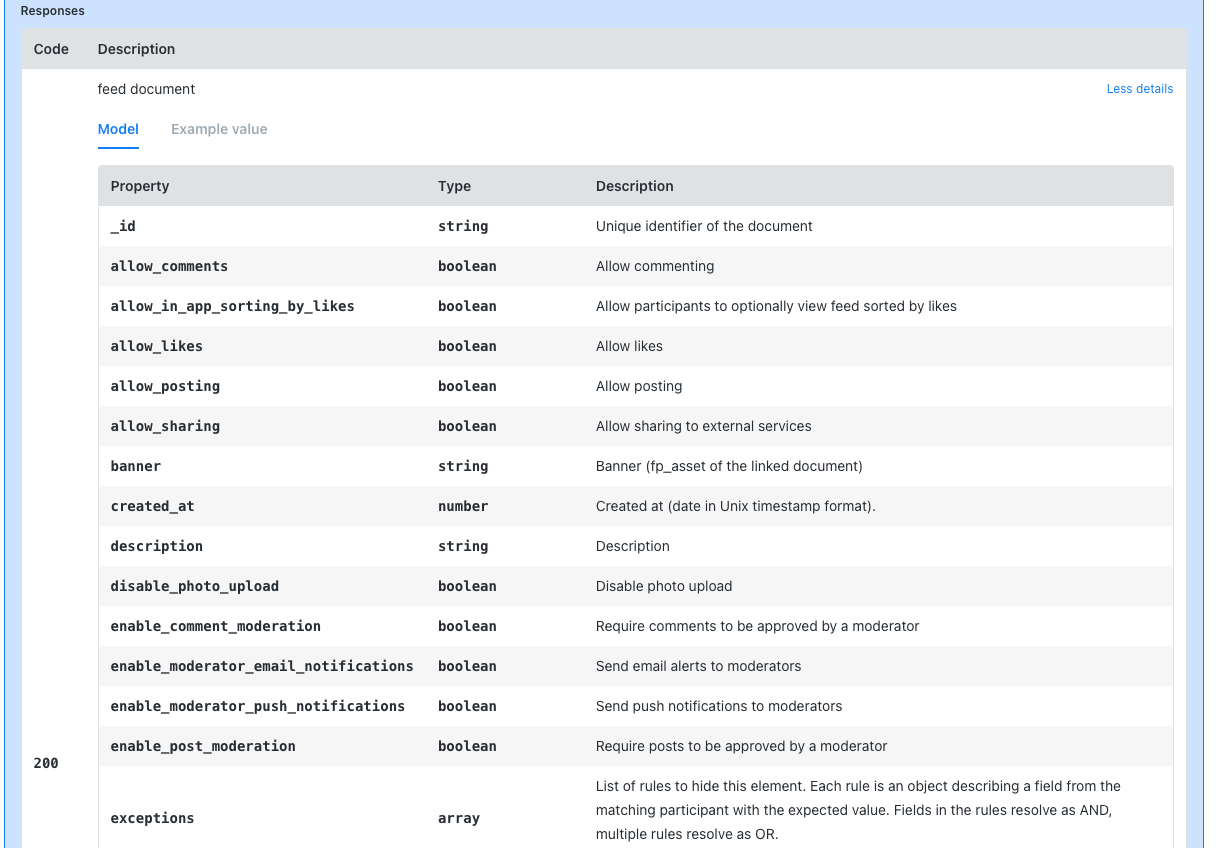Click the 'Allow sharing to external services' text
Viewport: 1216px width, 848px height.
coord(704,426)
